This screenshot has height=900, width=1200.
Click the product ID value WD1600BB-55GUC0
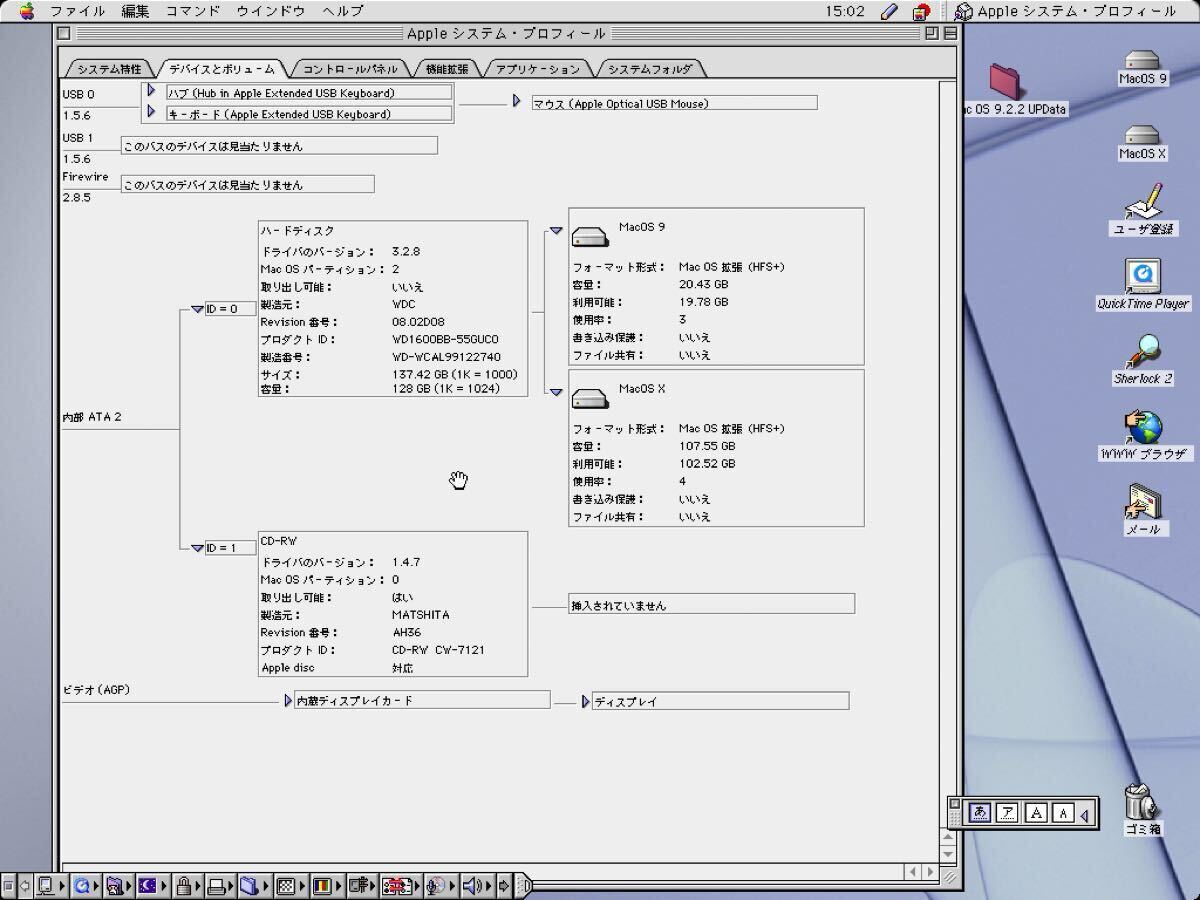click(445, 339)
